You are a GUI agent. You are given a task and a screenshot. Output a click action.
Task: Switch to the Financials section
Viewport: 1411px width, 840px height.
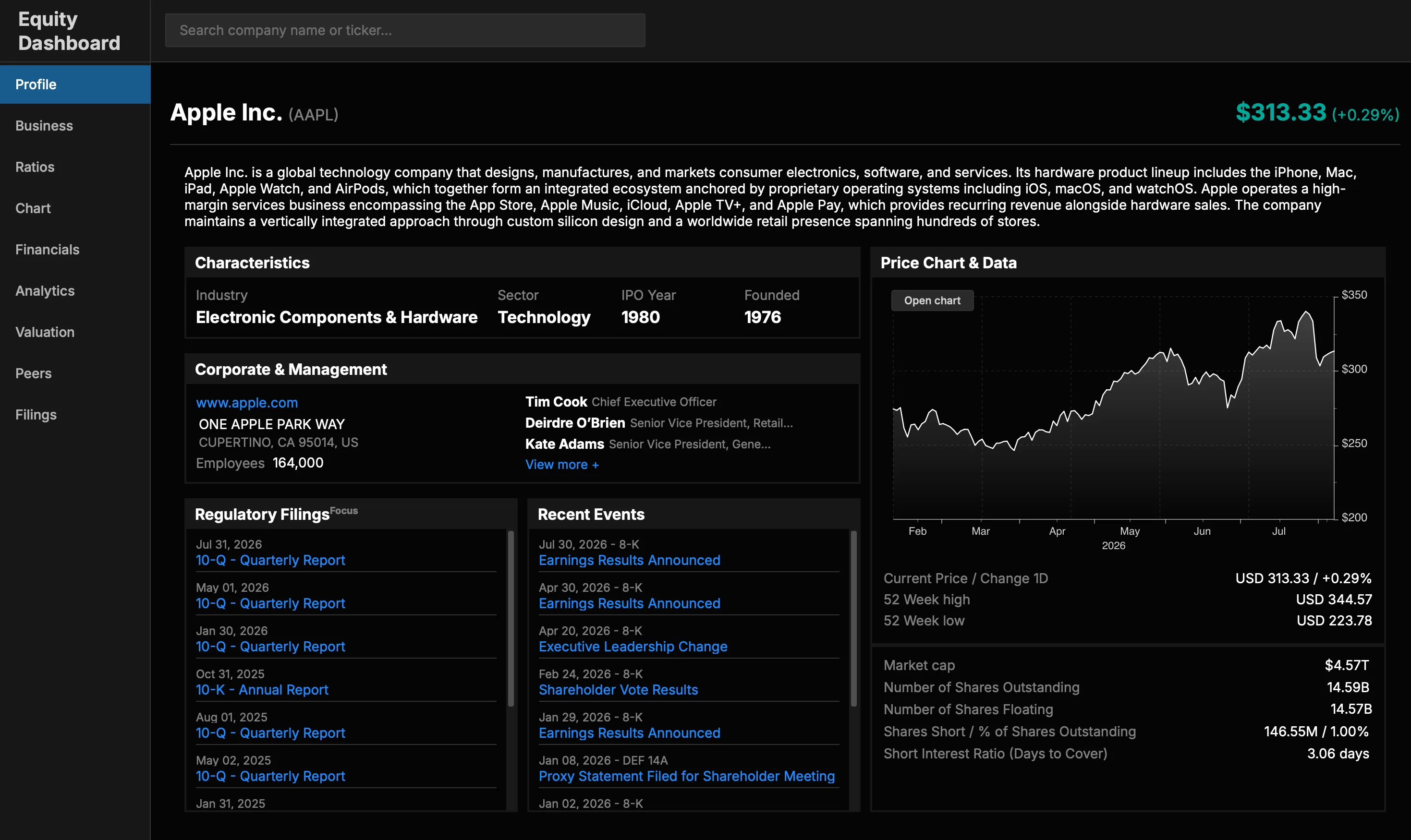click(75, 250)
